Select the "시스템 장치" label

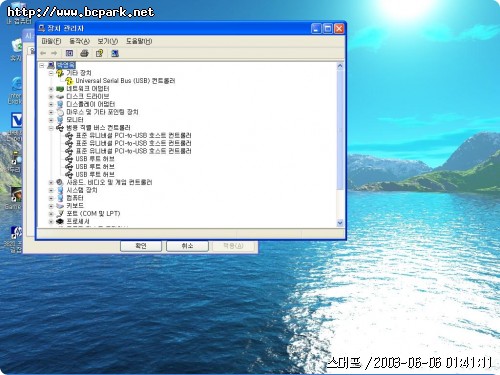82,190
